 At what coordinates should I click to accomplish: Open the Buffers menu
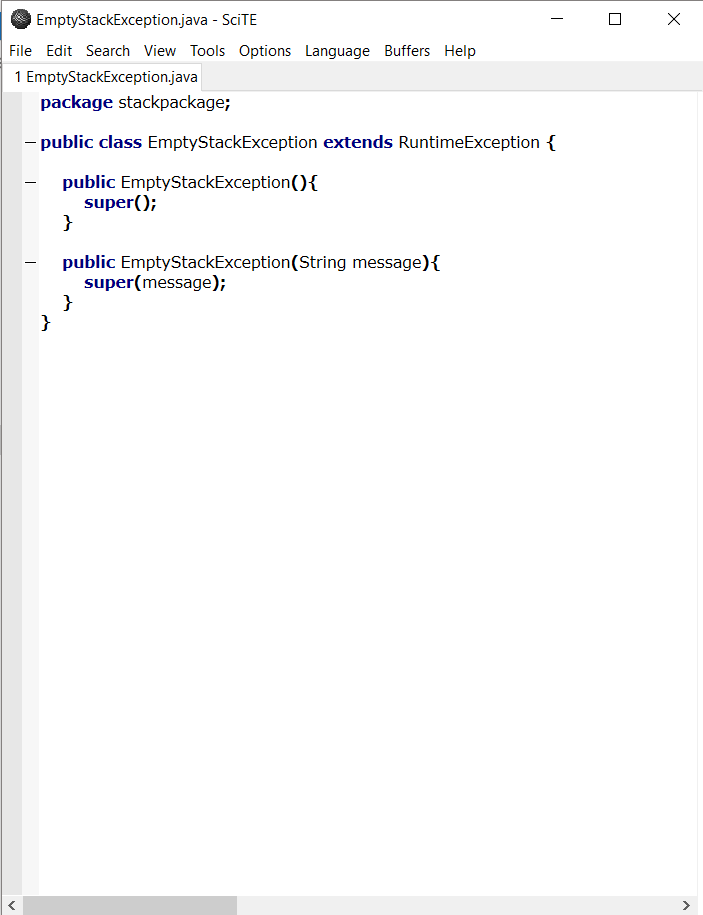tap(407, 51)
